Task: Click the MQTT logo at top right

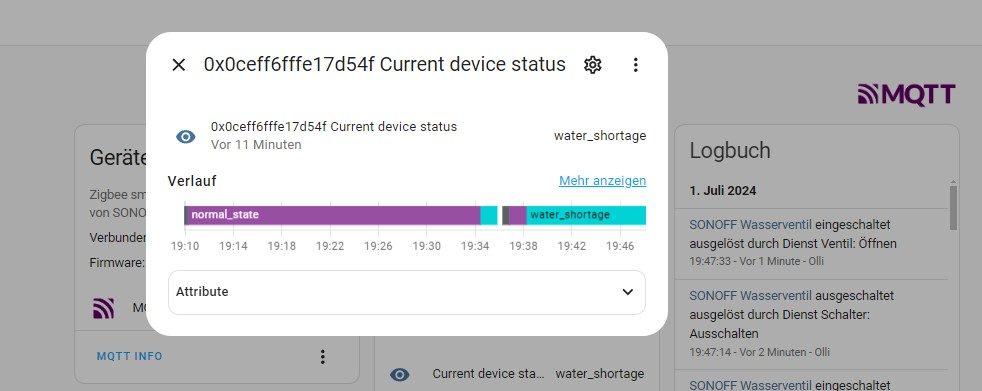Action: coord(906,95)
